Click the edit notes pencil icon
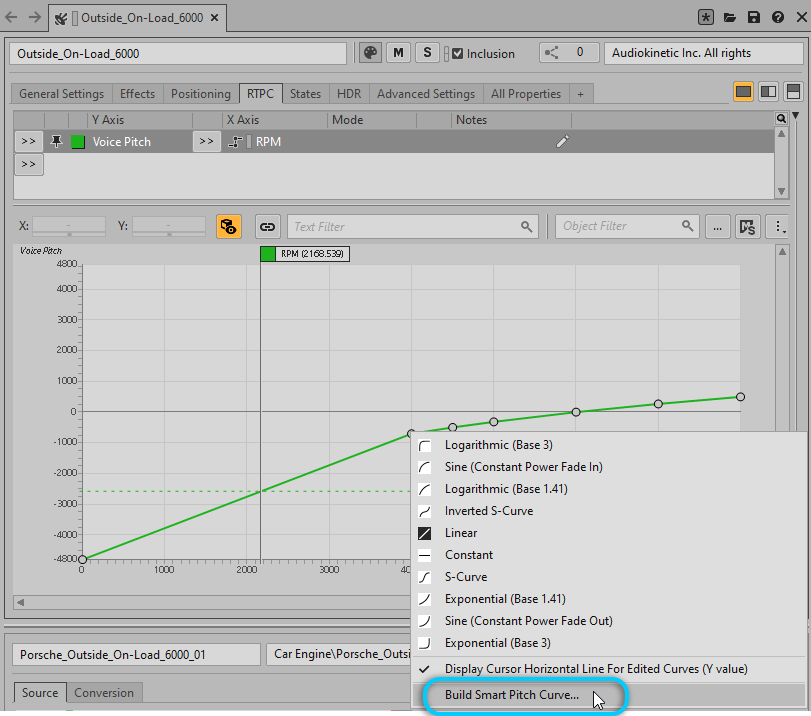This screenshot has height=716, width=811. [x=562, y=142]
